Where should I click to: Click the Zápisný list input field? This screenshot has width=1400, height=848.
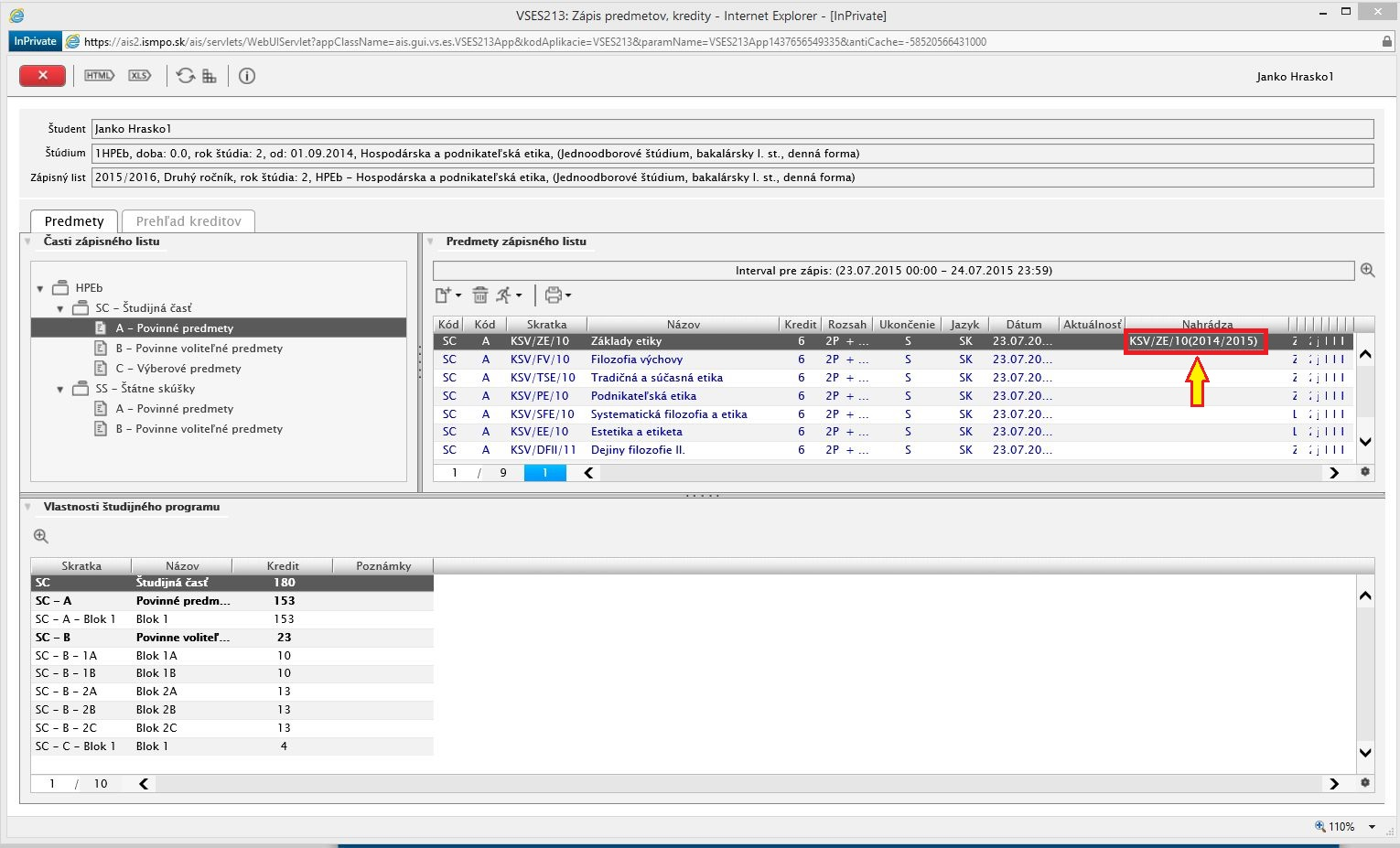coord(732,177)
